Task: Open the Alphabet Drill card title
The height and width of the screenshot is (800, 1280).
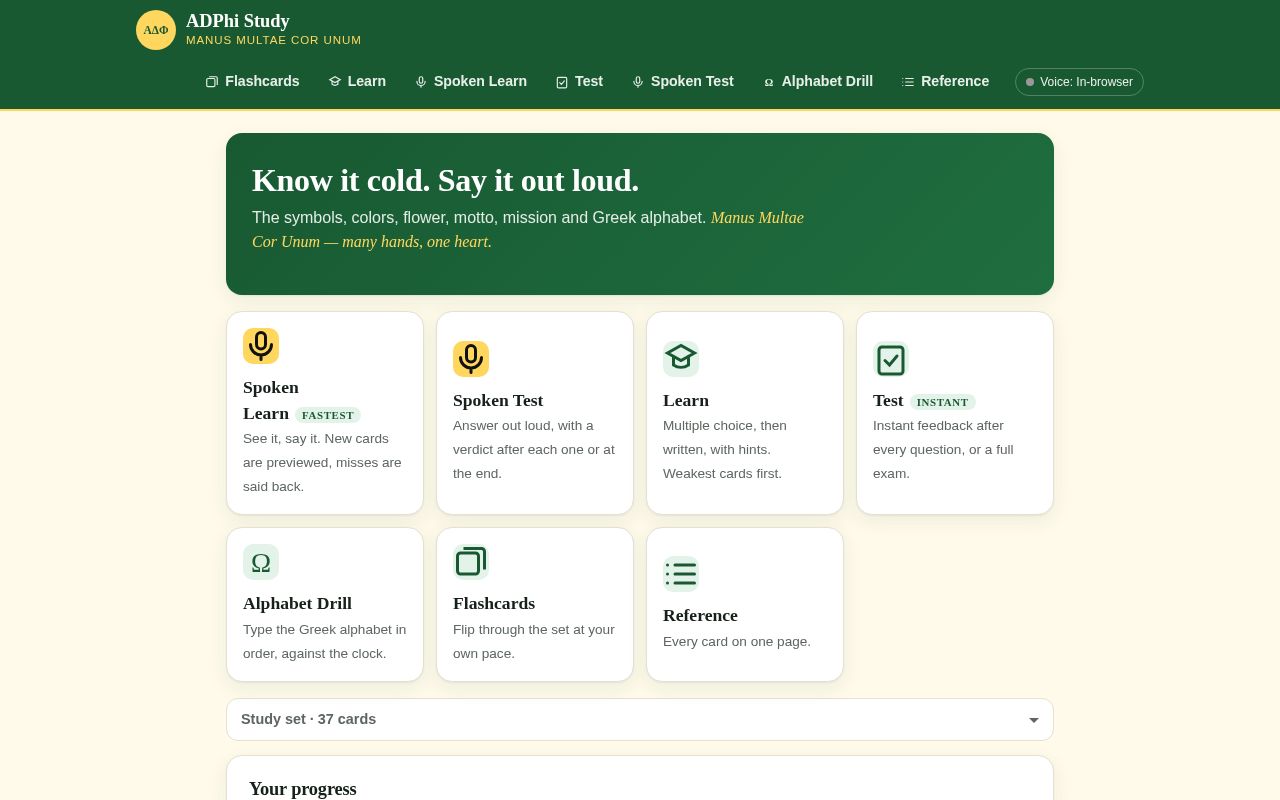Action: coord(297,603)
